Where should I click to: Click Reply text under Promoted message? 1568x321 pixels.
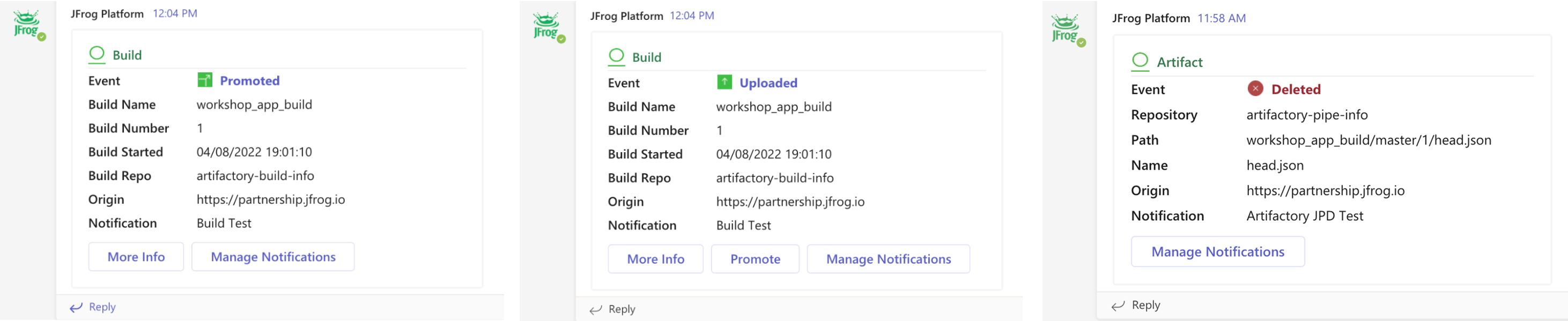102,307
